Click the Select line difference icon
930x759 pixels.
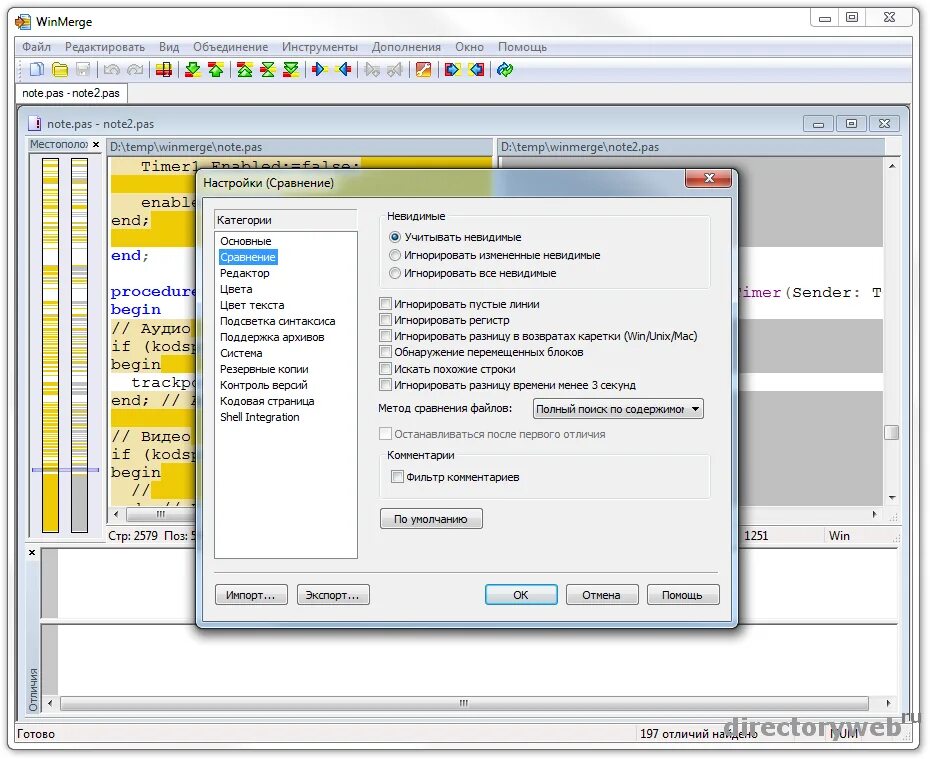tap(164, 69)
